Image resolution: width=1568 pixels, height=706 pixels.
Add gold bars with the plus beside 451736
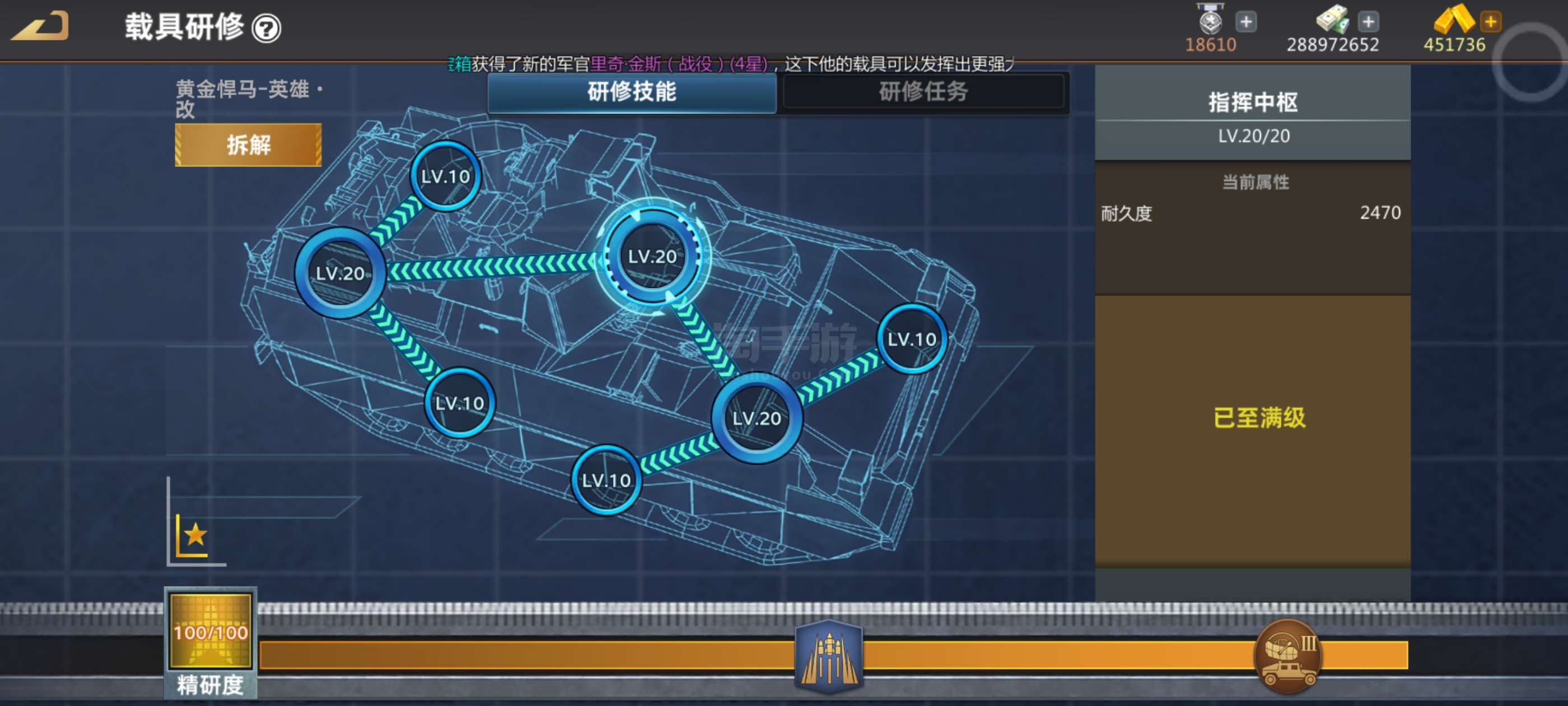pos(1491,22)
